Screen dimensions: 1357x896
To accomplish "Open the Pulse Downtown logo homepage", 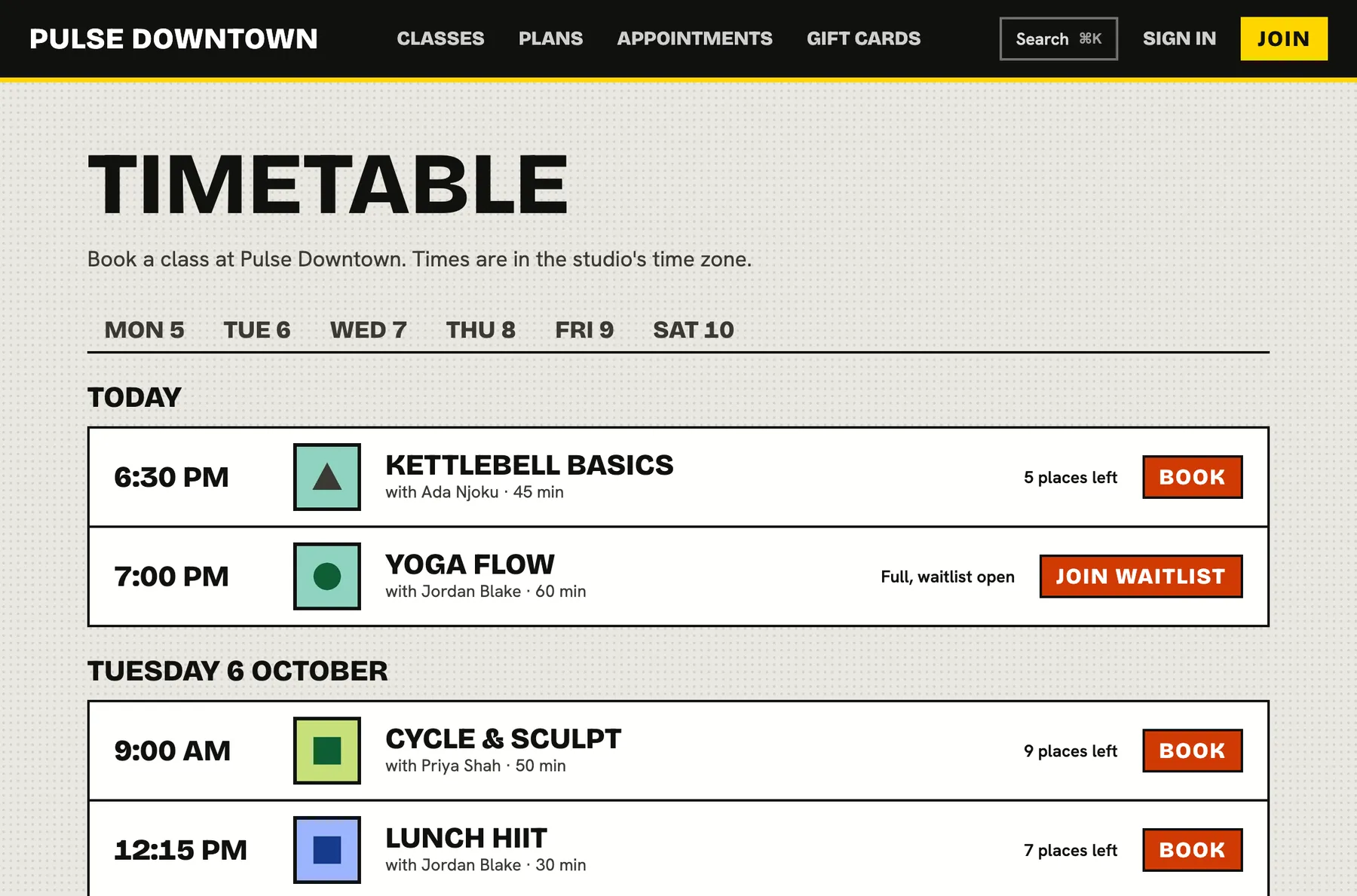I will click(173, 38).
